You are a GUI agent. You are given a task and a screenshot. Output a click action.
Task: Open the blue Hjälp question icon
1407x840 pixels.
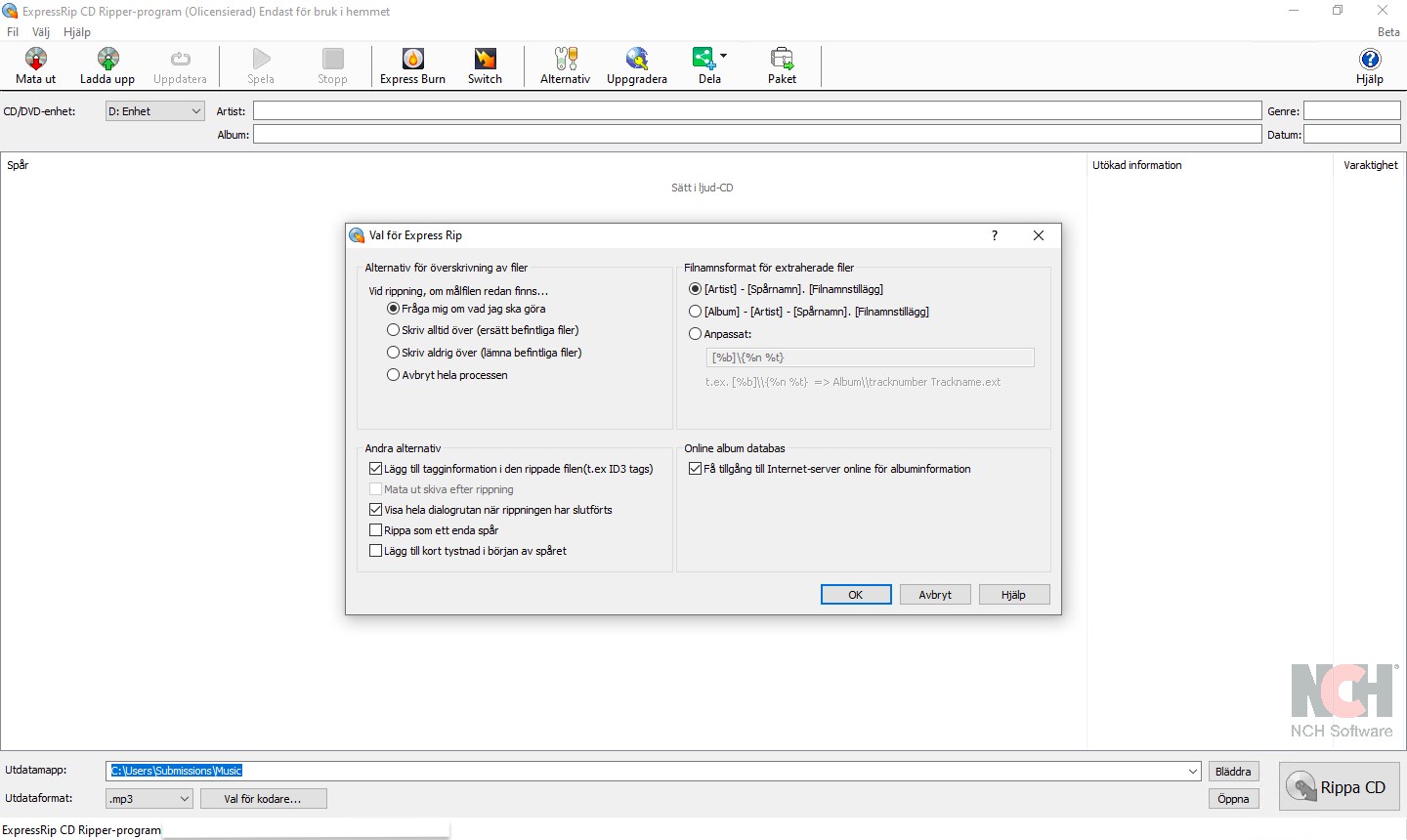tap(1370, 60)
